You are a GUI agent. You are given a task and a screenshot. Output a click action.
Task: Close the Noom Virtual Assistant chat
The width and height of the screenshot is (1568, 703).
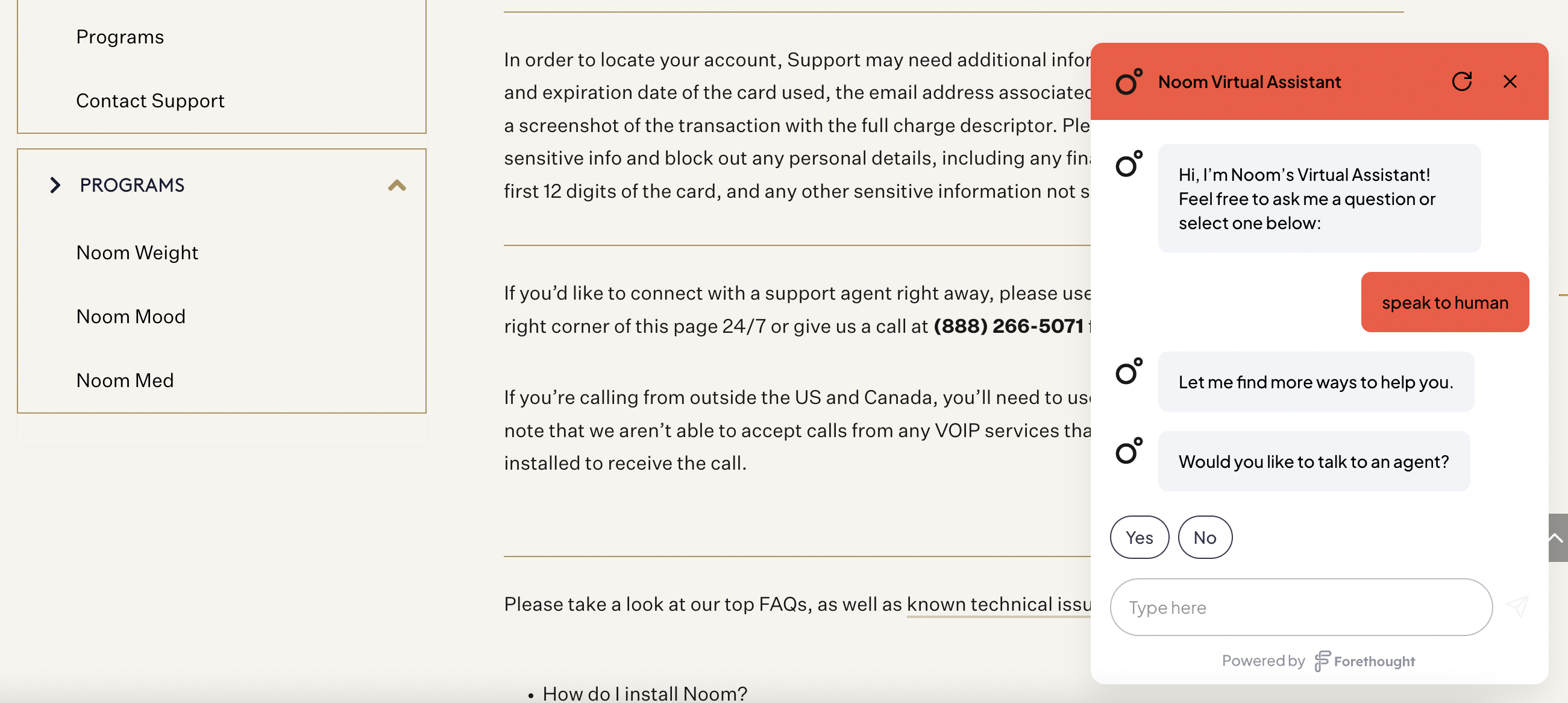coord(1511,81)
